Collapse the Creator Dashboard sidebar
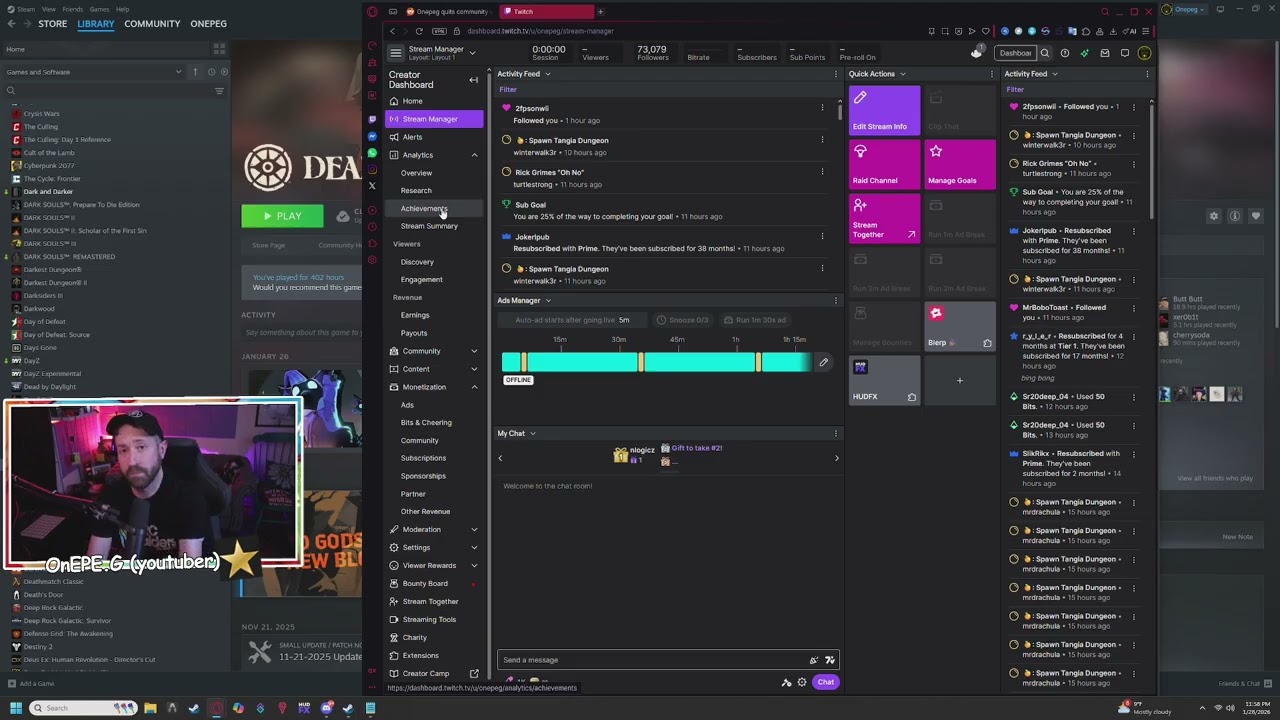The width and height of the screenshot is (1280, 720). [474, 80]
